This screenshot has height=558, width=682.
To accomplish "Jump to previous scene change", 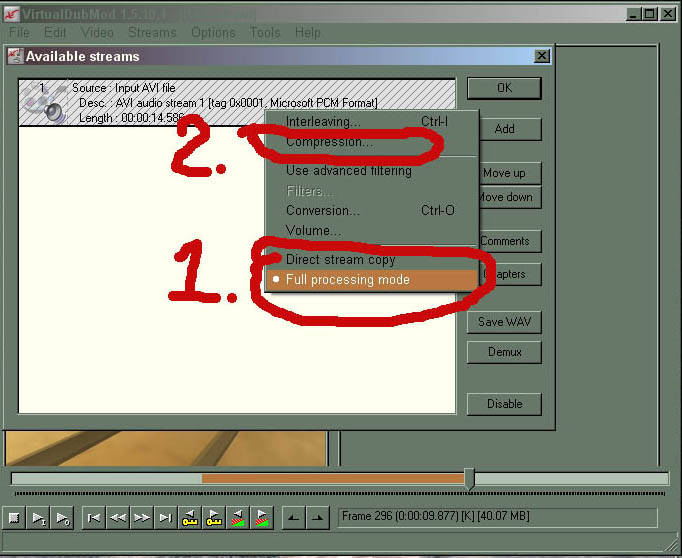I will [x=238, y=518].
